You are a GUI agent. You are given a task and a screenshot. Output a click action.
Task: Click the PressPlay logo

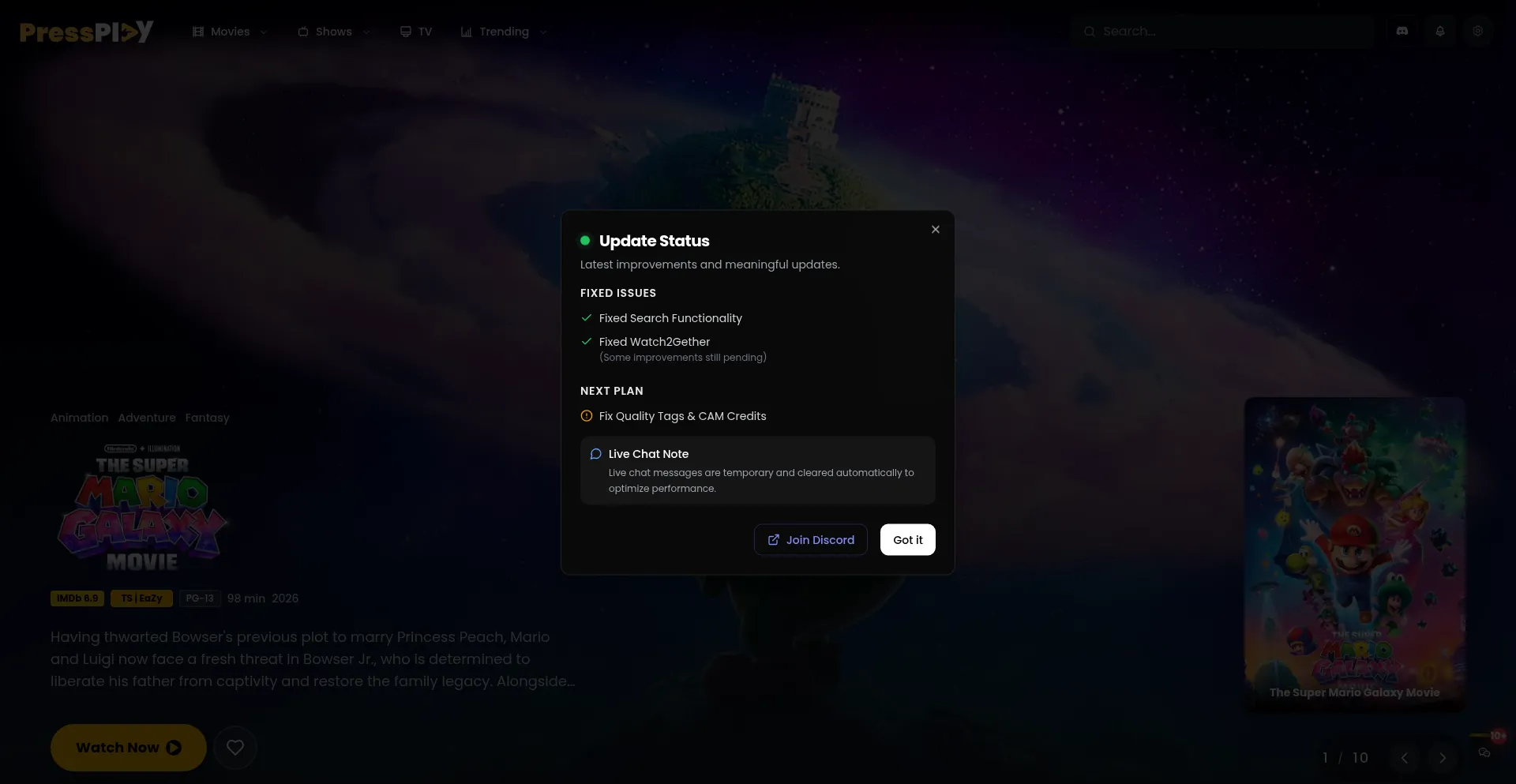(x=87, y=32)
